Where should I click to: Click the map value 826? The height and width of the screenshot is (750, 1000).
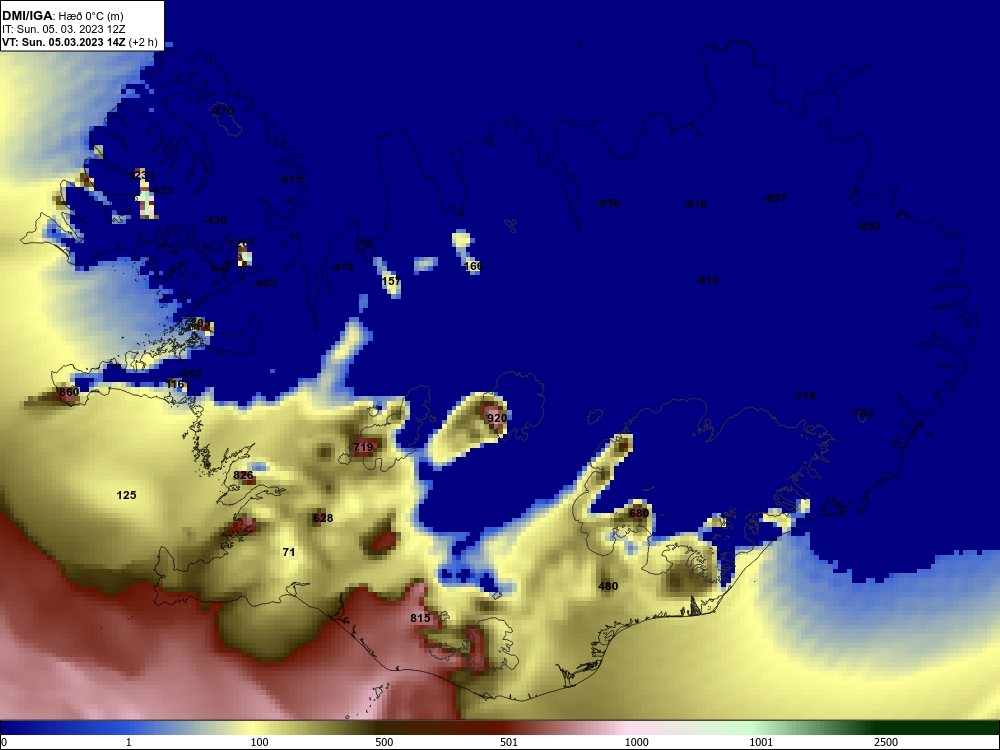(x=244, y=475)
